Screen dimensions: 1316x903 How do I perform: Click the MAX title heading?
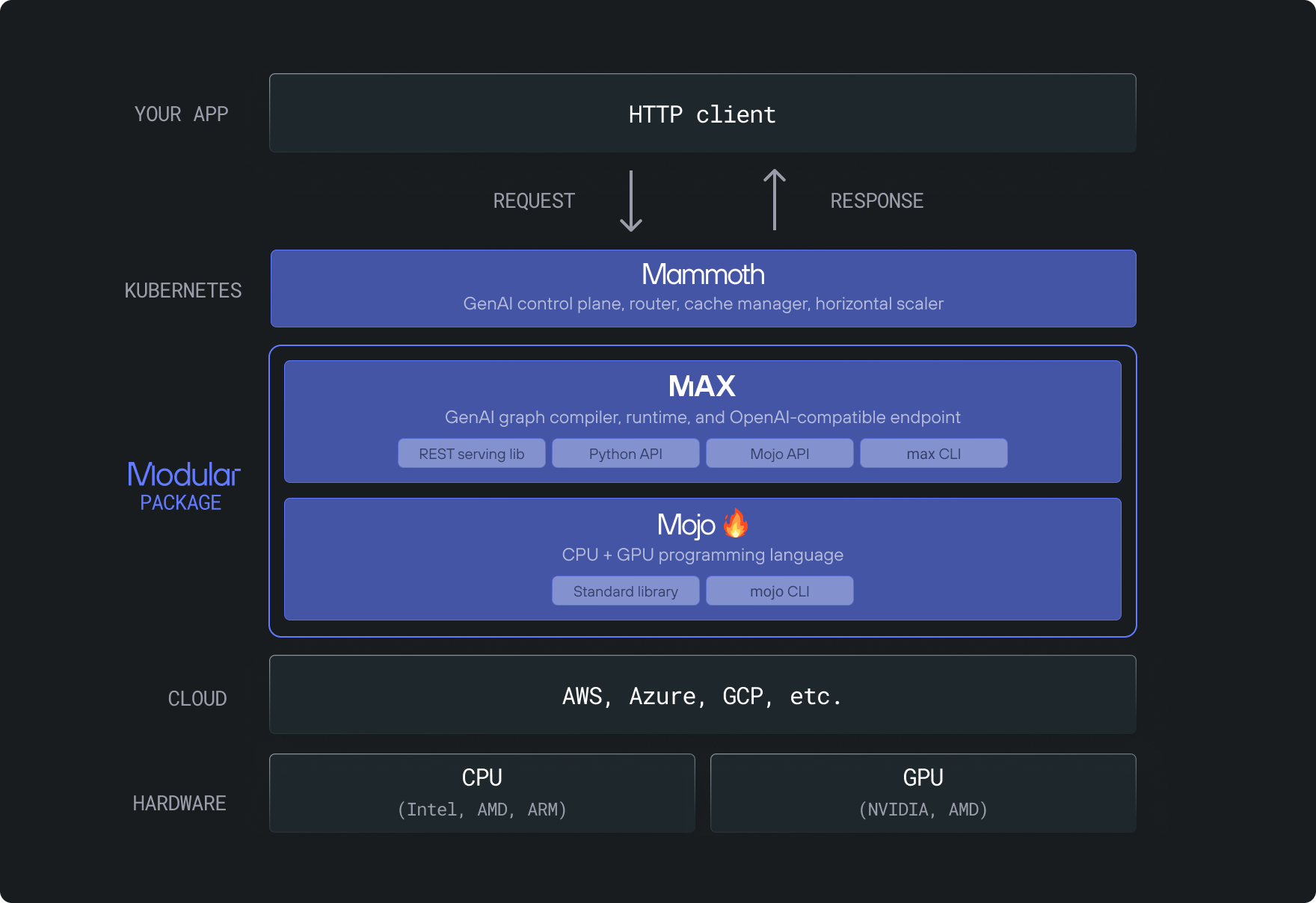point(702,386)
